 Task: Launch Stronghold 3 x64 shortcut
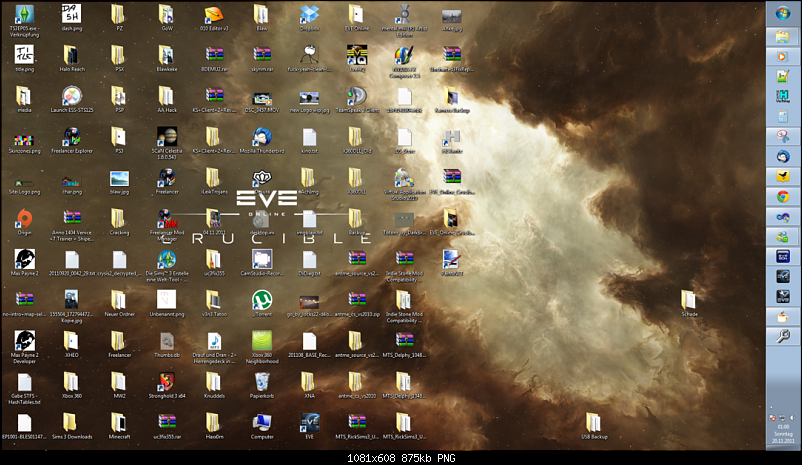click(167, 385)
